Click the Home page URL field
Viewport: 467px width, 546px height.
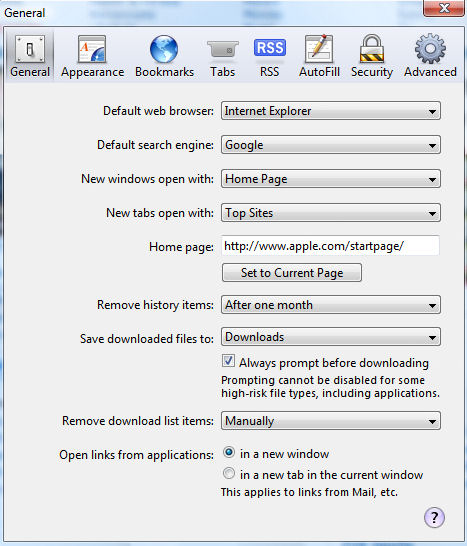coord(330,246)
